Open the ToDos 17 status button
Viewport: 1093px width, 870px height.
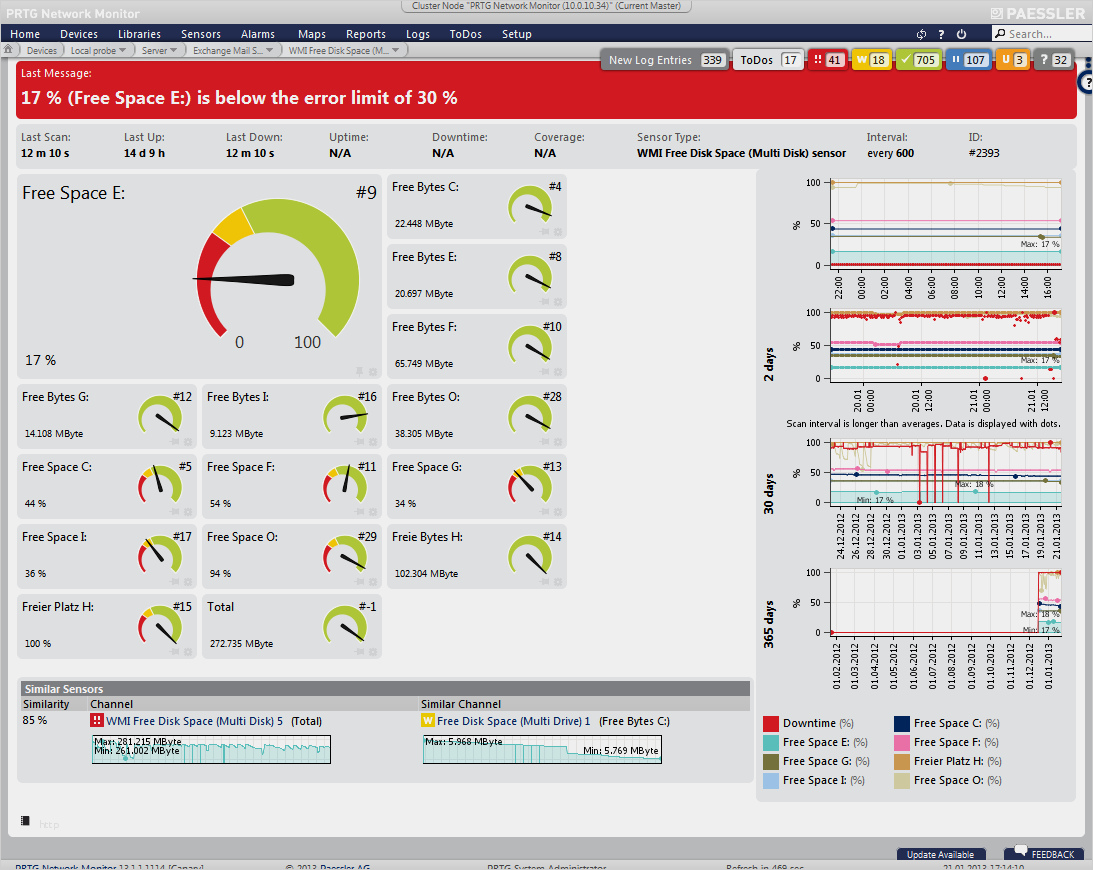point(769,60)
